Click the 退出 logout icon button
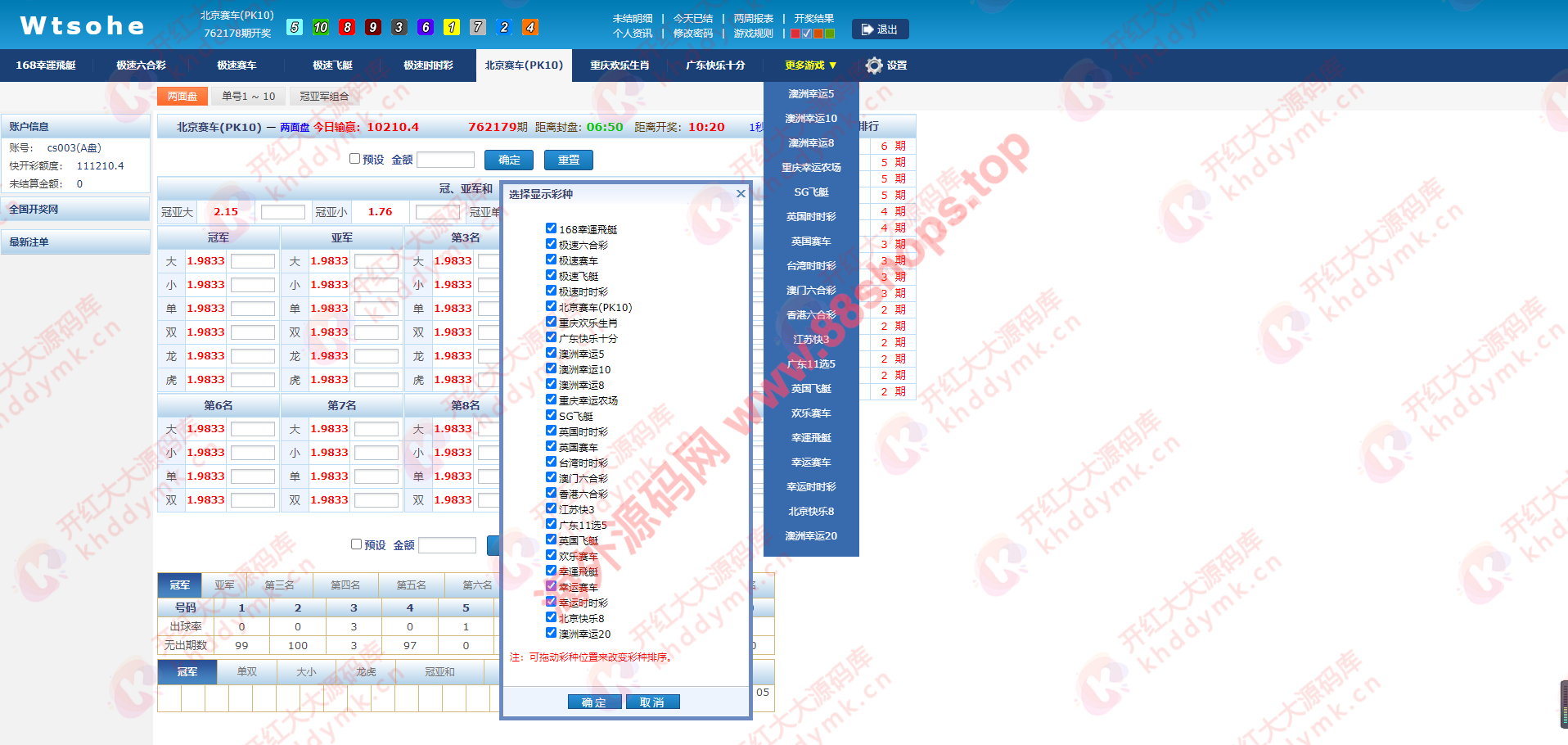 [x=880, y=29]
